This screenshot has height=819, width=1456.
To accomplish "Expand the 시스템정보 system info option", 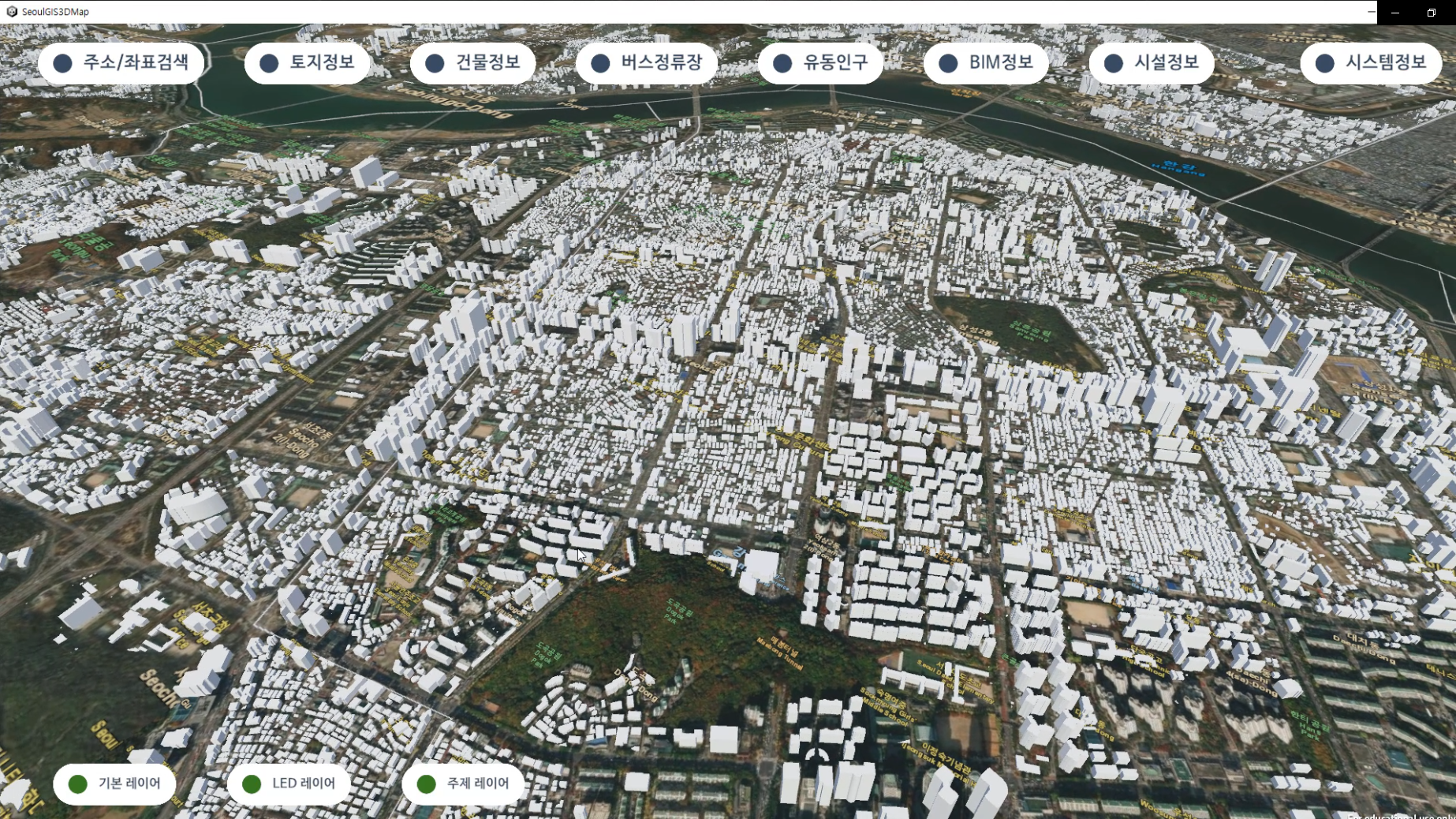I will 1371,63.
